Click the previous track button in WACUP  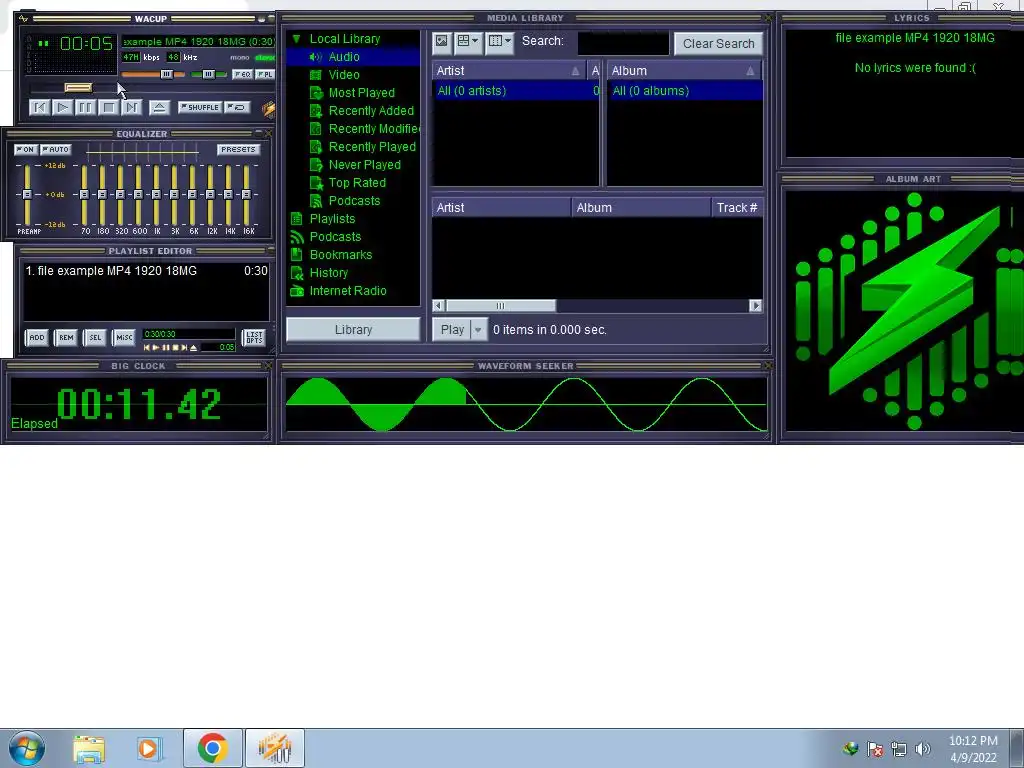coord(39,107)
